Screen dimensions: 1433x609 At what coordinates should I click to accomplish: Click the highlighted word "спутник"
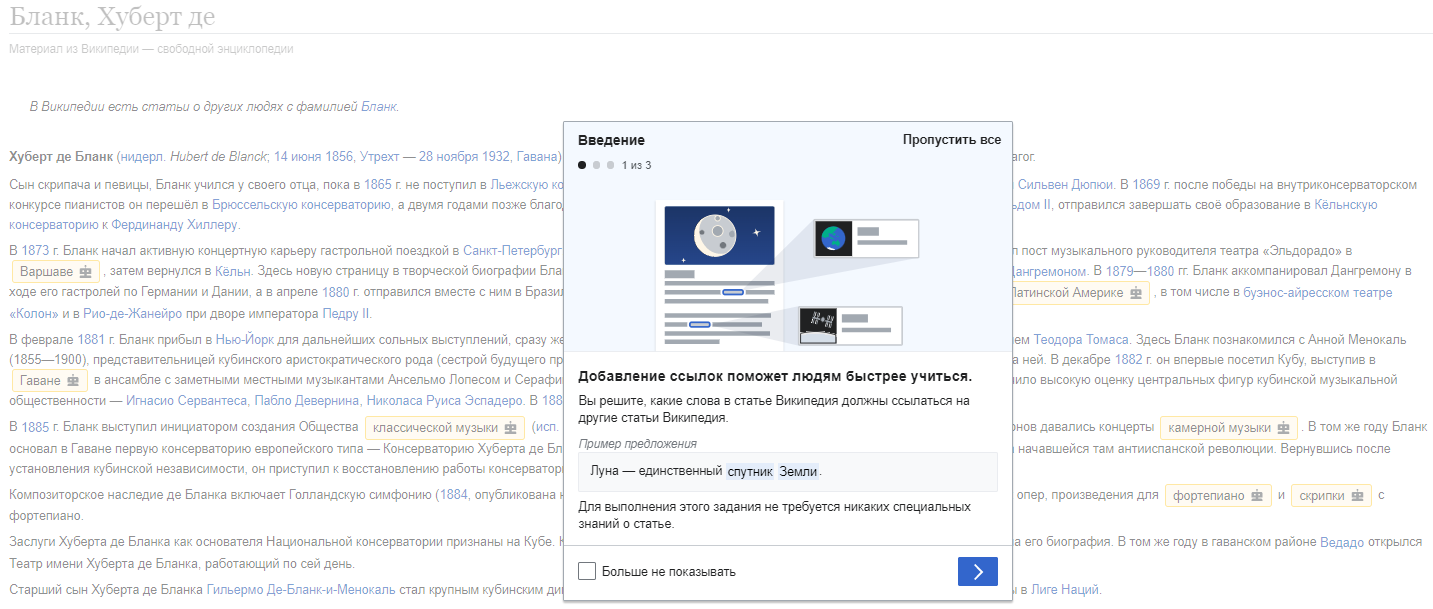tap(751, 471)
